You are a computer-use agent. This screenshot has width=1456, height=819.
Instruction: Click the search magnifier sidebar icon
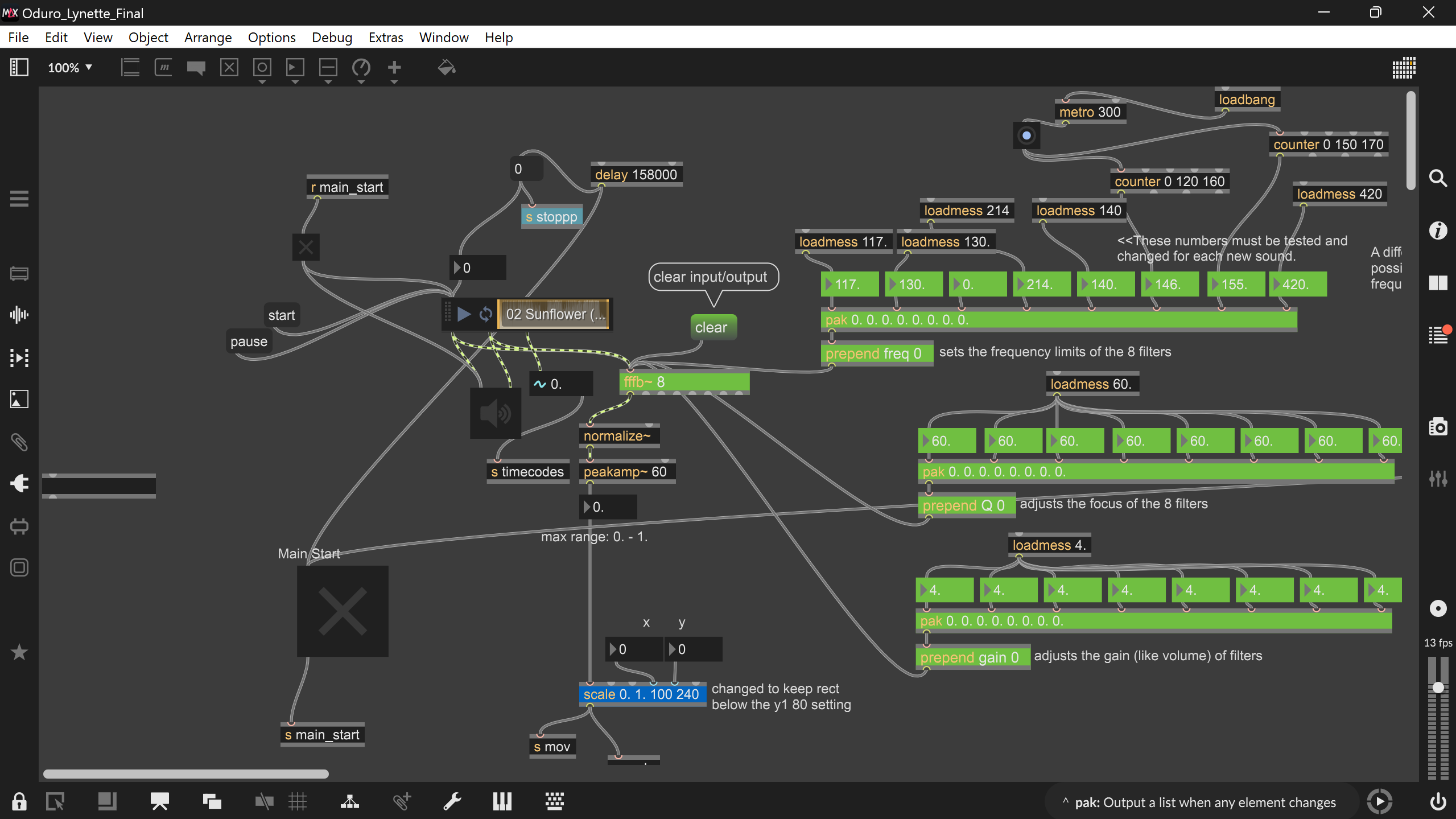1438,179
